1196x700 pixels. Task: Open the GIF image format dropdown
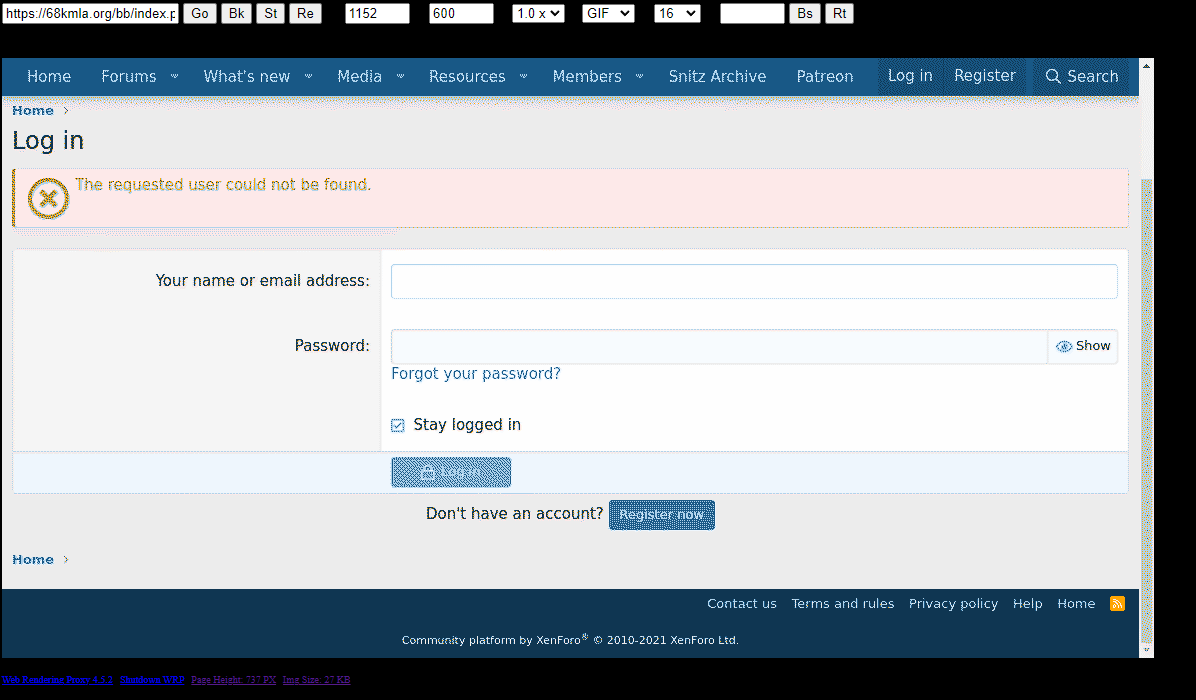(608, 13)
